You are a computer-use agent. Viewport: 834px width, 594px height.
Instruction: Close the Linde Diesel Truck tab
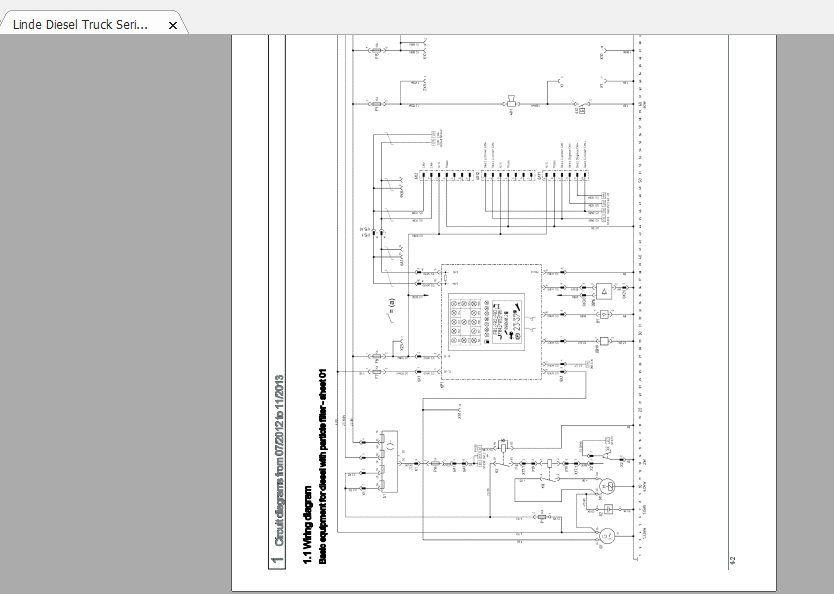173,25
